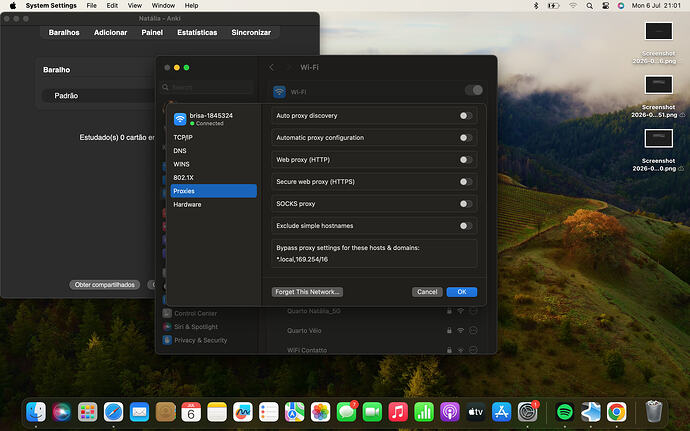Open the Apple menu
The width and height of the screenshot is (690, 431).
pyautogui.click(x=13, y=6)
